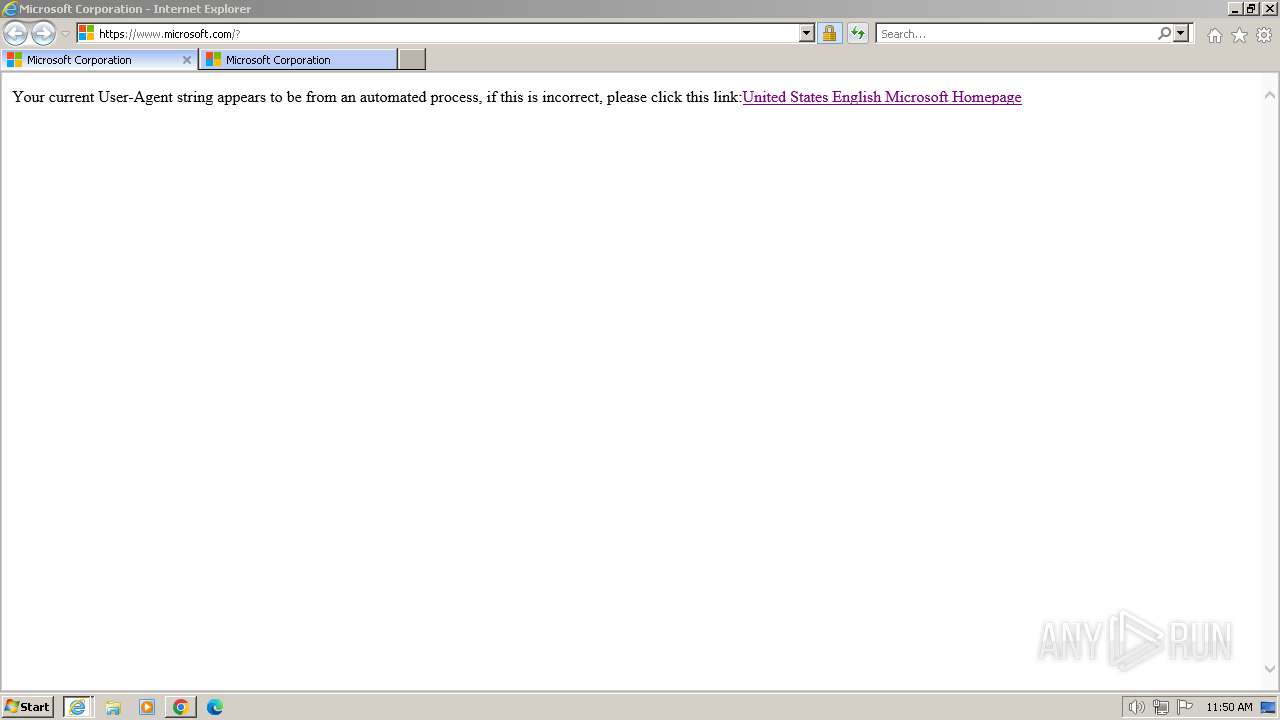Click the Microsoft site icon in the address bar
The width and height of the screenshot is (1280, 720).
click(86, 33)
